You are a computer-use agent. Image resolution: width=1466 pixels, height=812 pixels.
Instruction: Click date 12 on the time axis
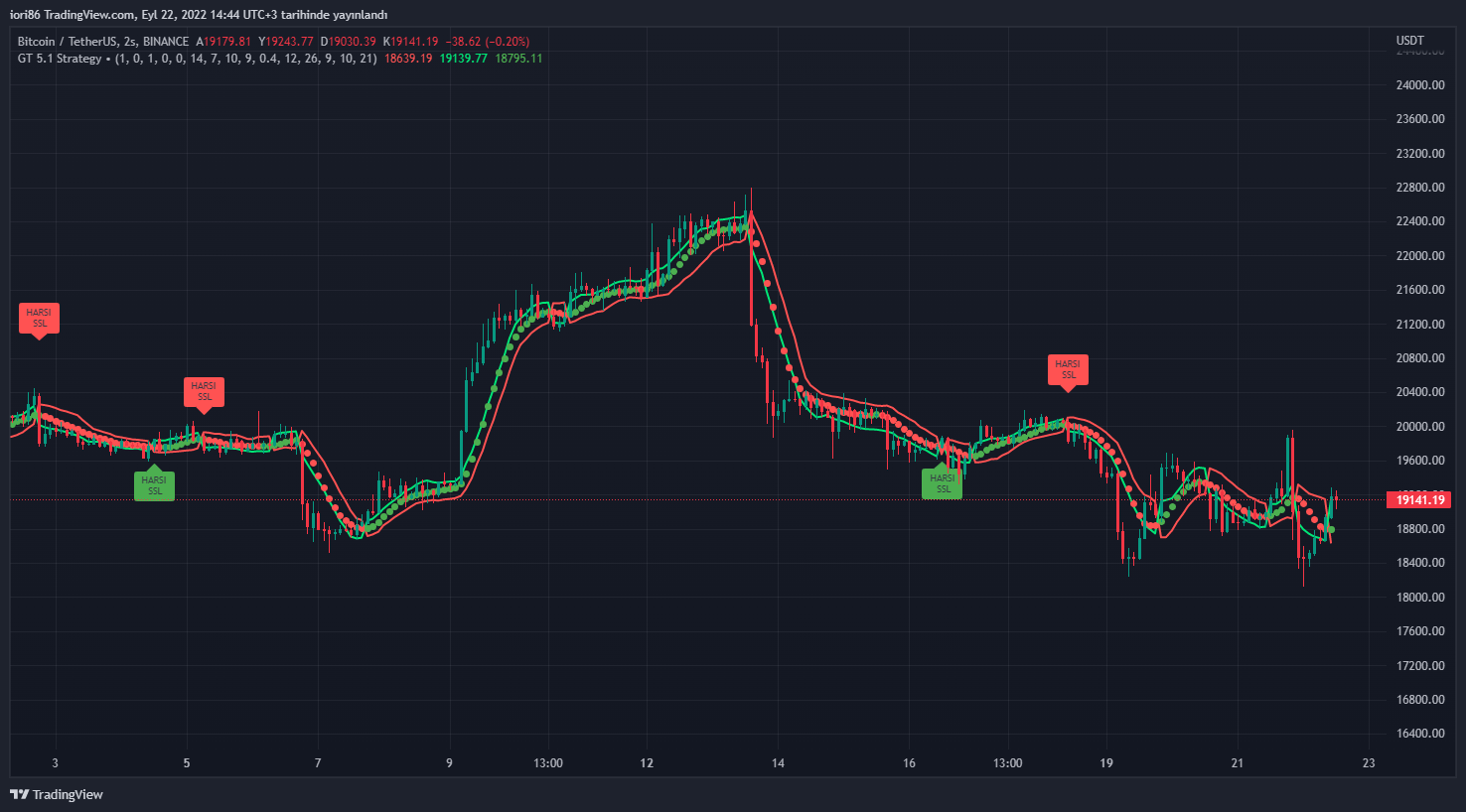click(647, 763)
